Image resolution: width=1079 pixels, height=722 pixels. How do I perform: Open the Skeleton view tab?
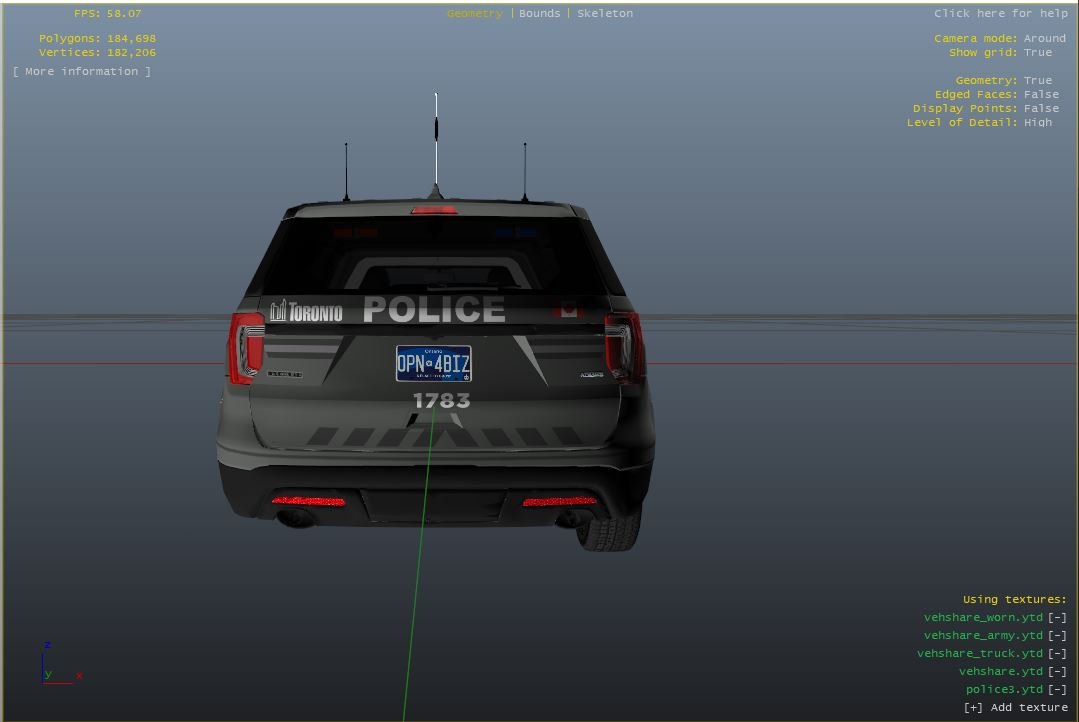(x=604, y=14)
